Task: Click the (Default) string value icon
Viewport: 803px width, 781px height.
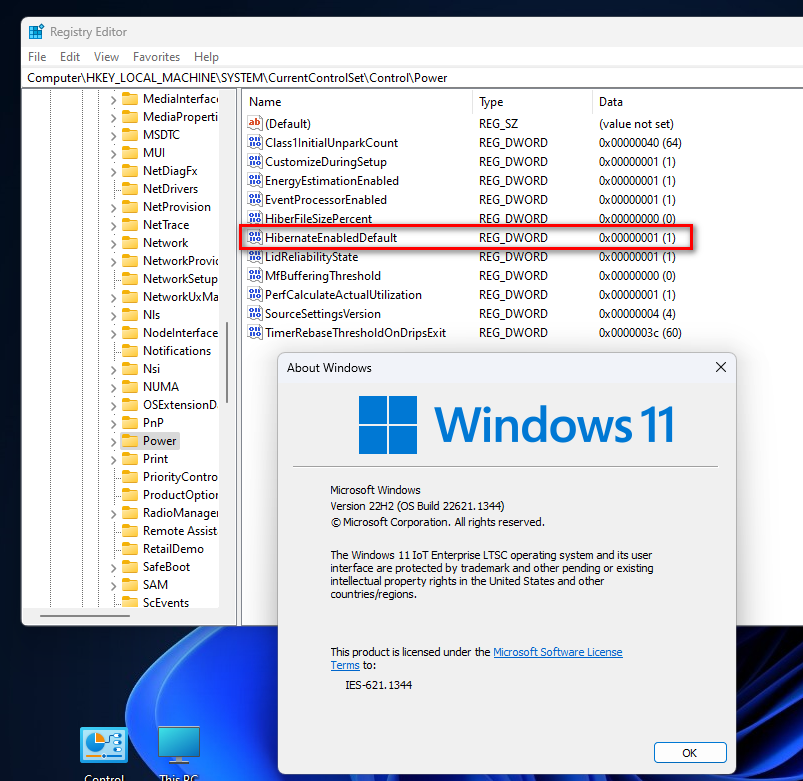Action: pyautogui.click(x=255, y=123)
